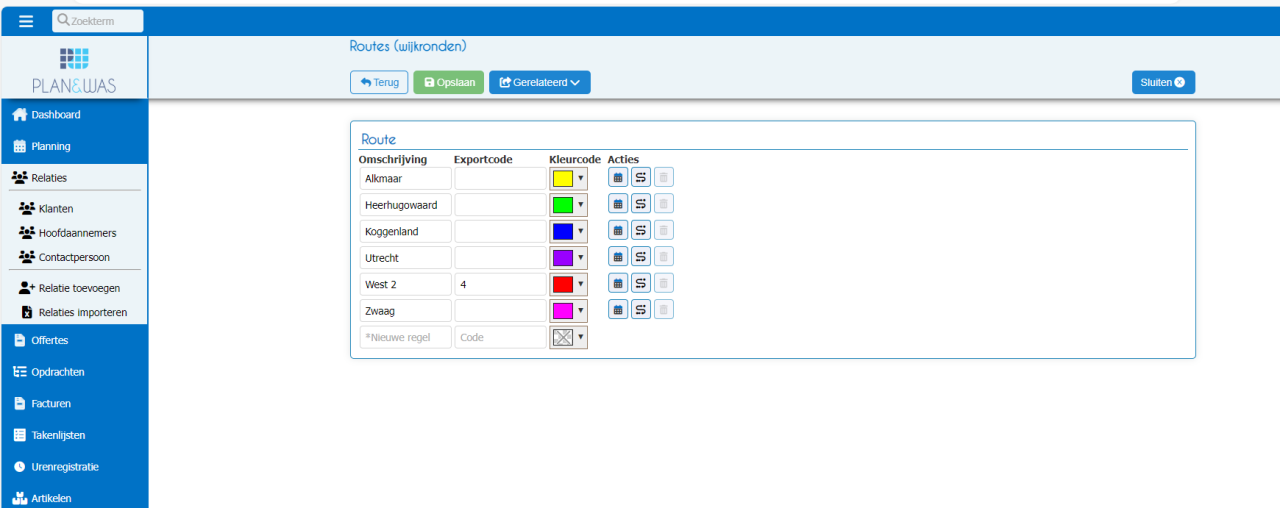Edit the West 2 description field
This screenshot has height=508, width=1280.
point(405,284)
